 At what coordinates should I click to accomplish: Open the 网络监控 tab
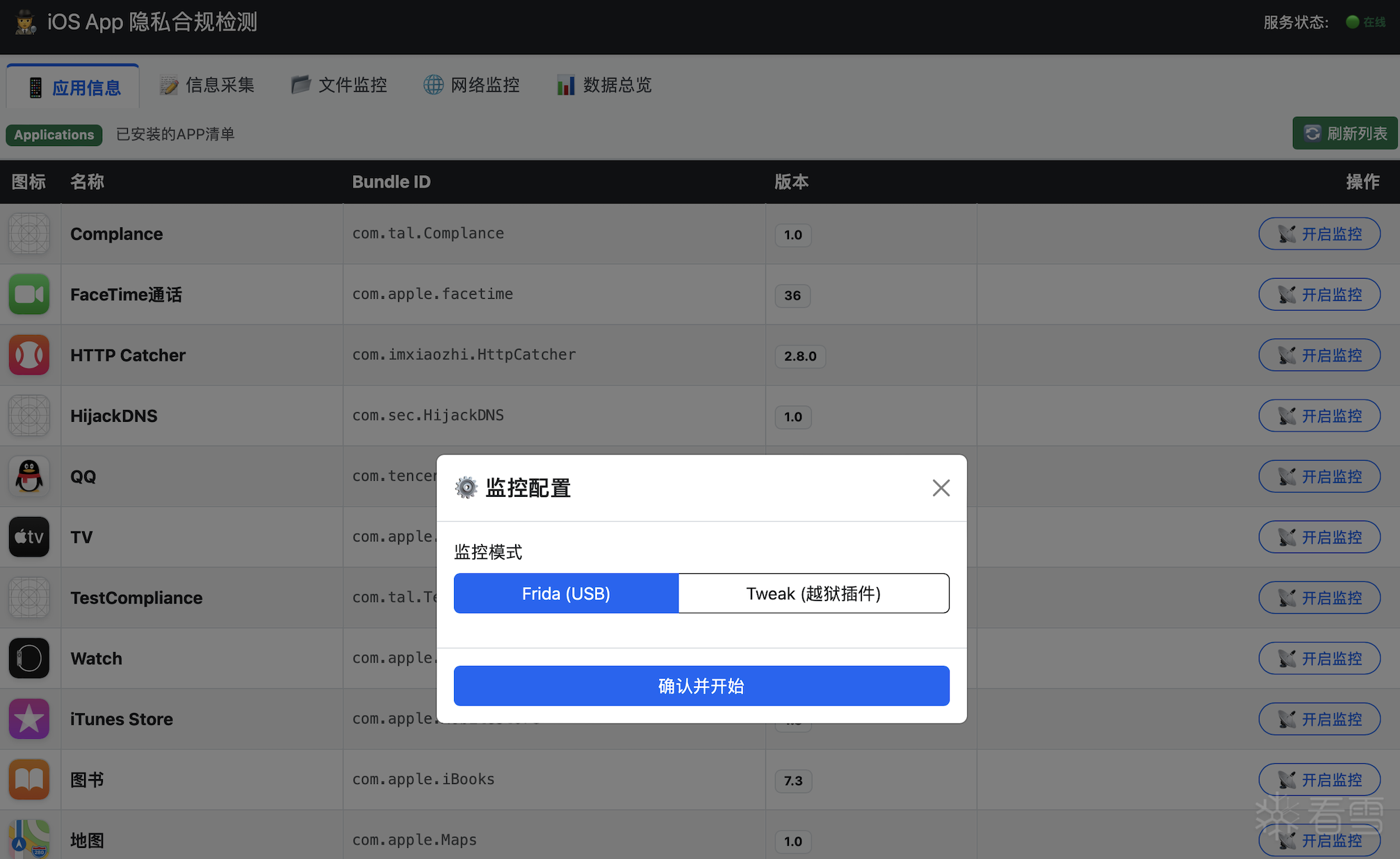pos(471,84)
